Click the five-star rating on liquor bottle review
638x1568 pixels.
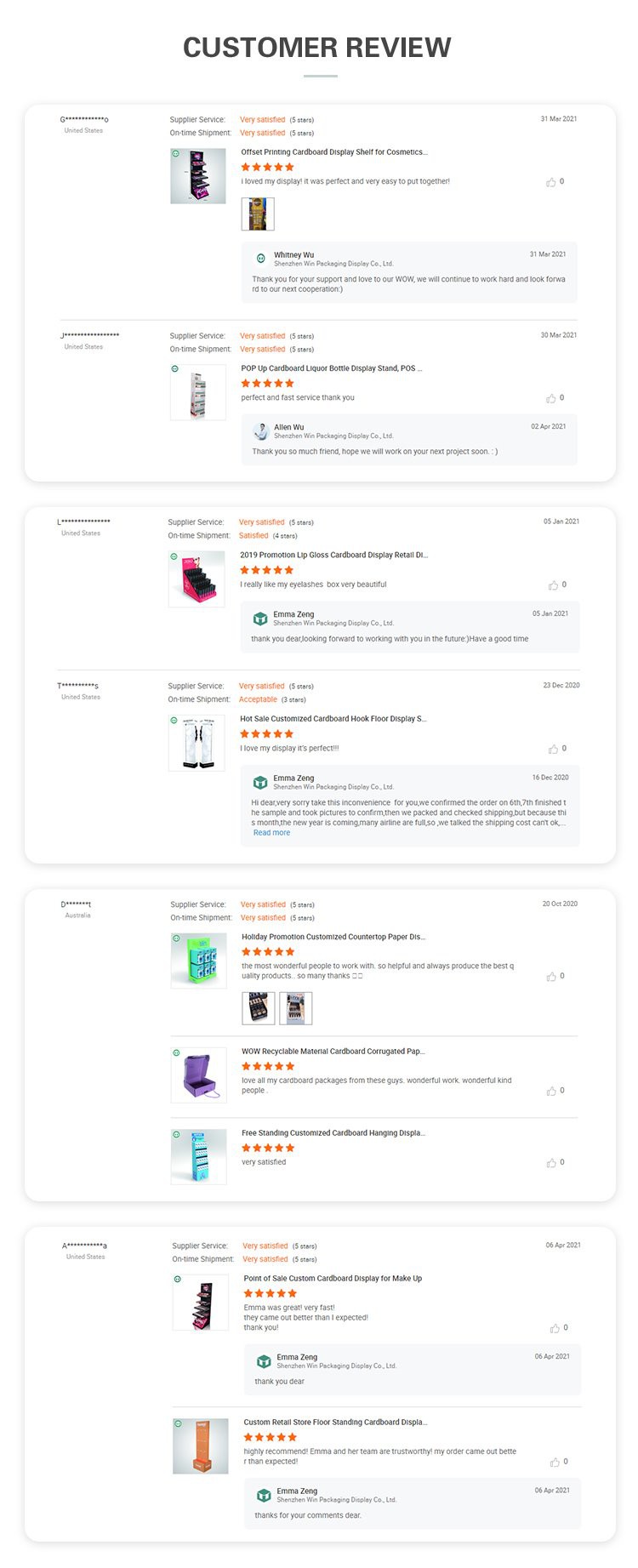tap(265, 383)
